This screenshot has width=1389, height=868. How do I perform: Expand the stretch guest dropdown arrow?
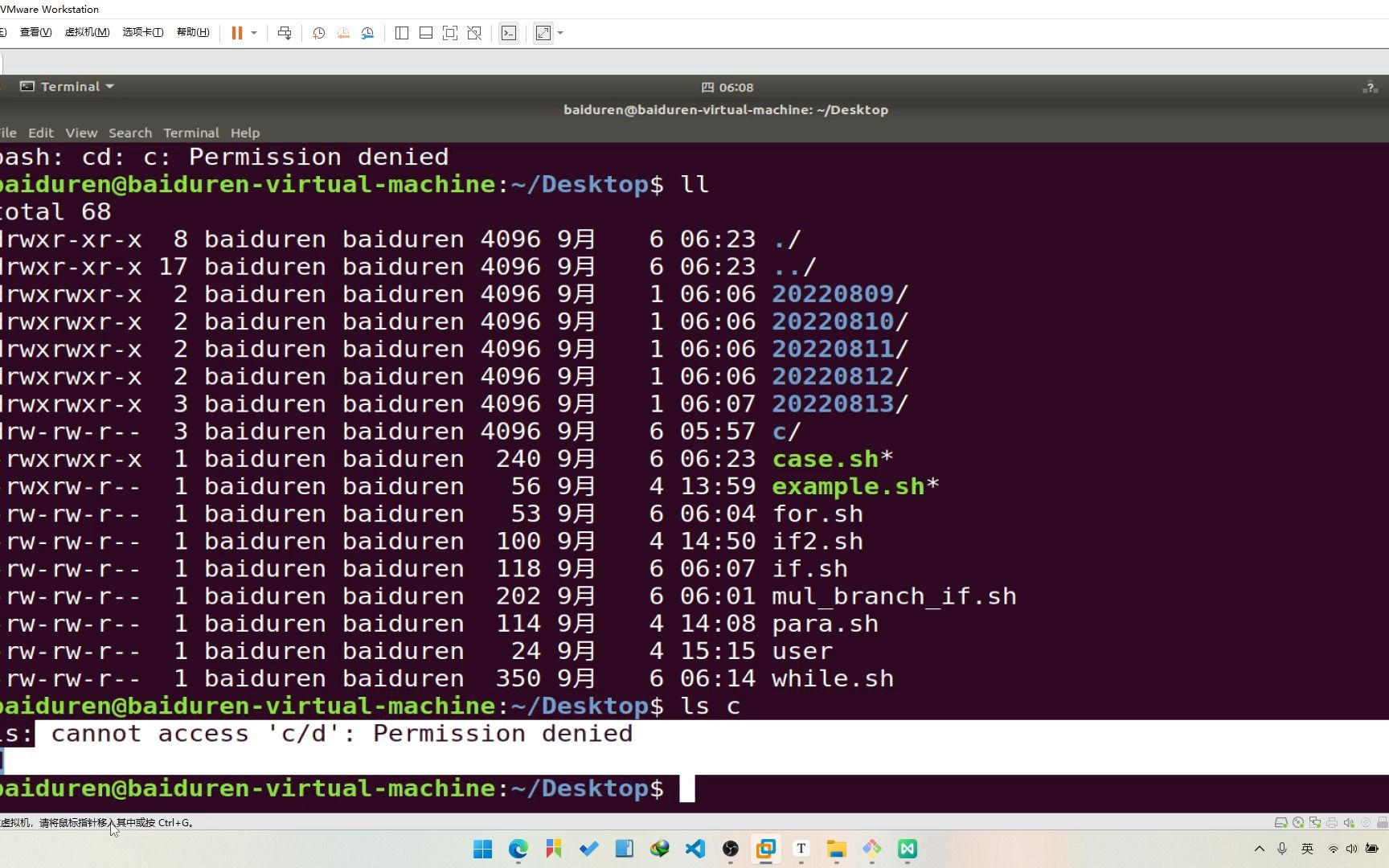[560, 33]
